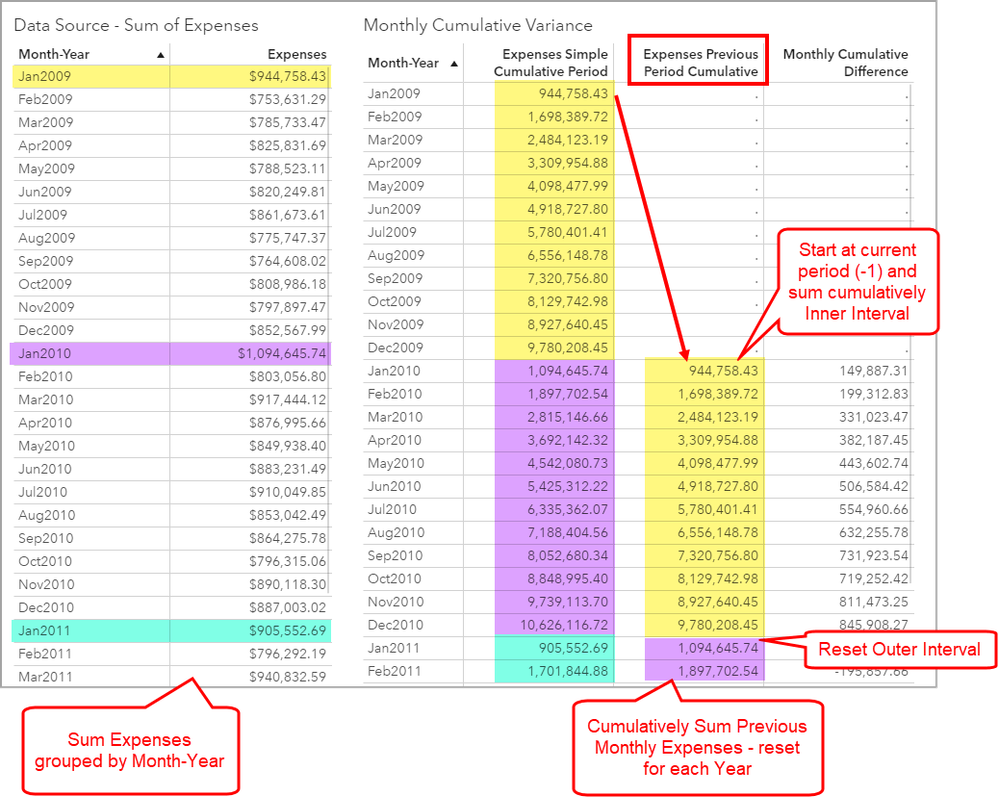
Task: Select Feb2009 in the left table
Action: click(45, 99)
